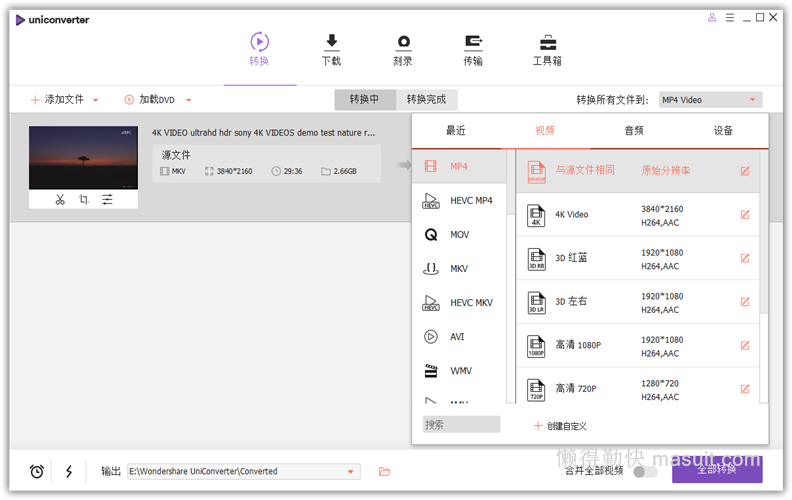
Task: Click the Convert All (全部转换) button
Action: click(716, 468)
